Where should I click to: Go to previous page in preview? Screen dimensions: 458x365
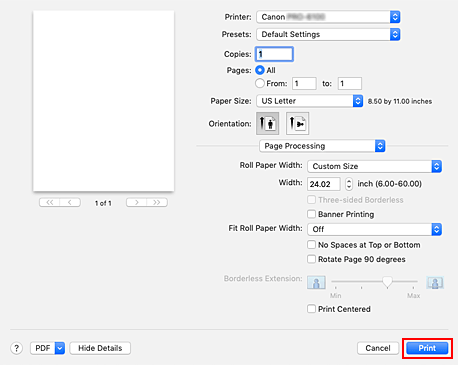coord(70,202)
